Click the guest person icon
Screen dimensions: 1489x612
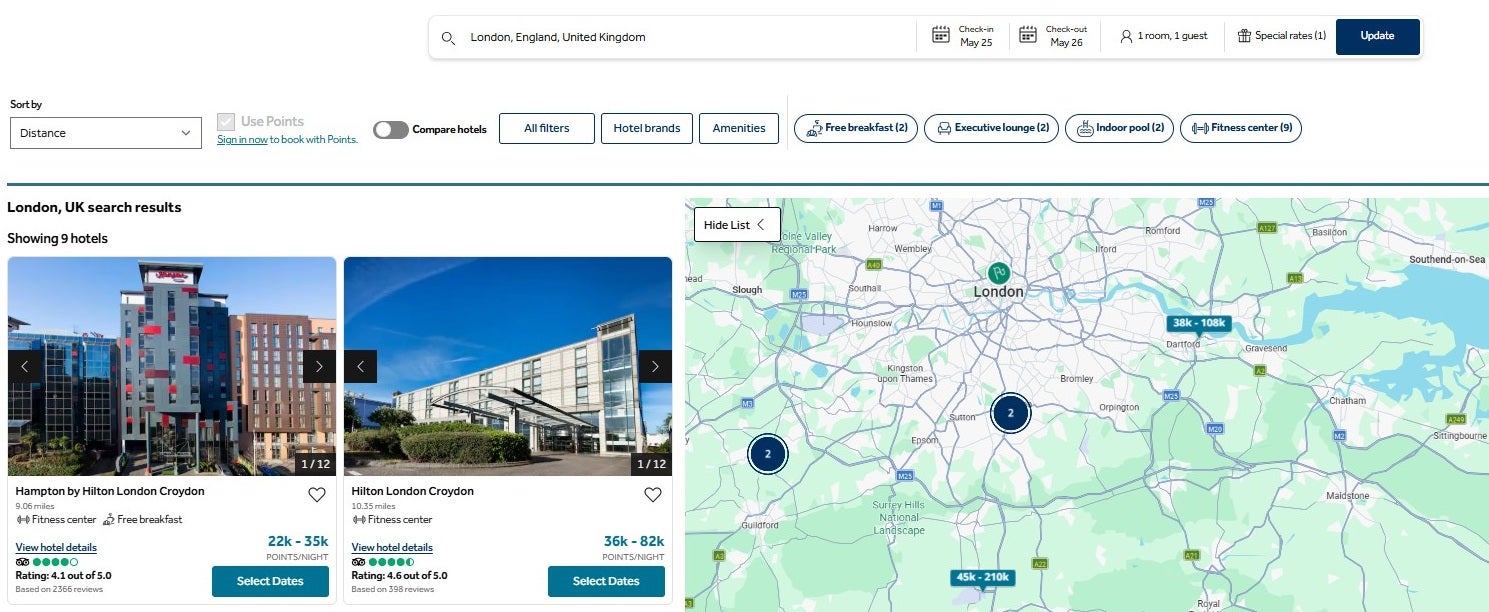[x=1126, y=36]
